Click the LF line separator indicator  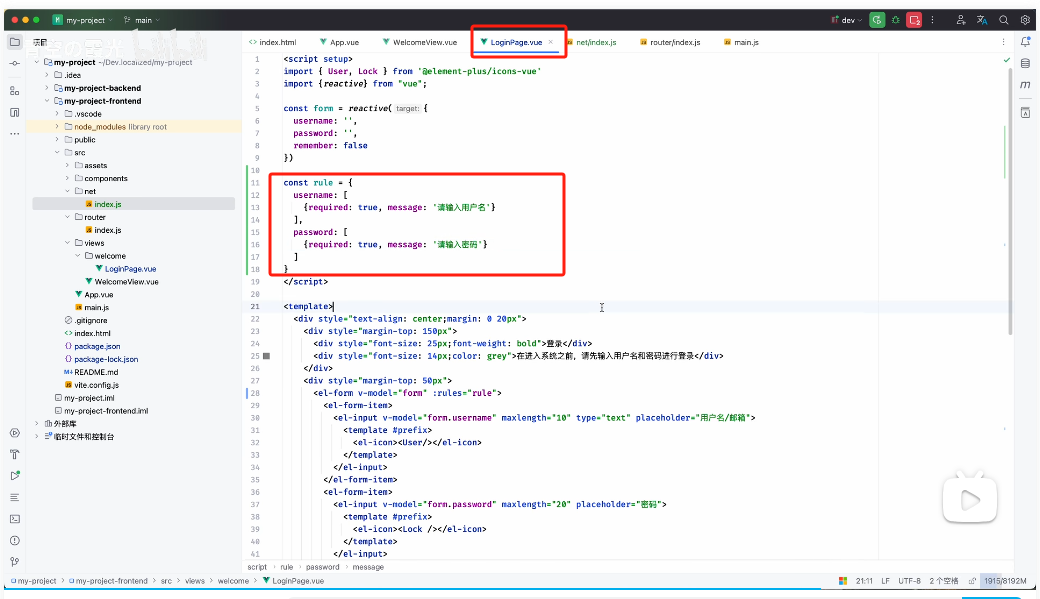[885, 581]
